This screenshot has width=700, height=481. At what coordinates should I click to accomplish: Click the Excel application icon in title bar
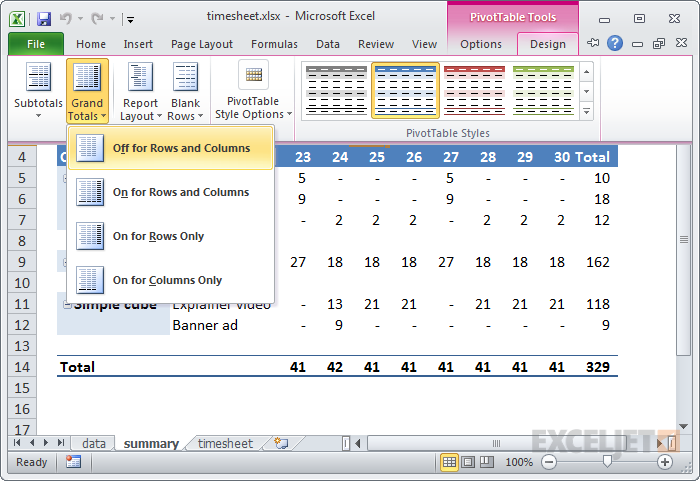(17, 19)
